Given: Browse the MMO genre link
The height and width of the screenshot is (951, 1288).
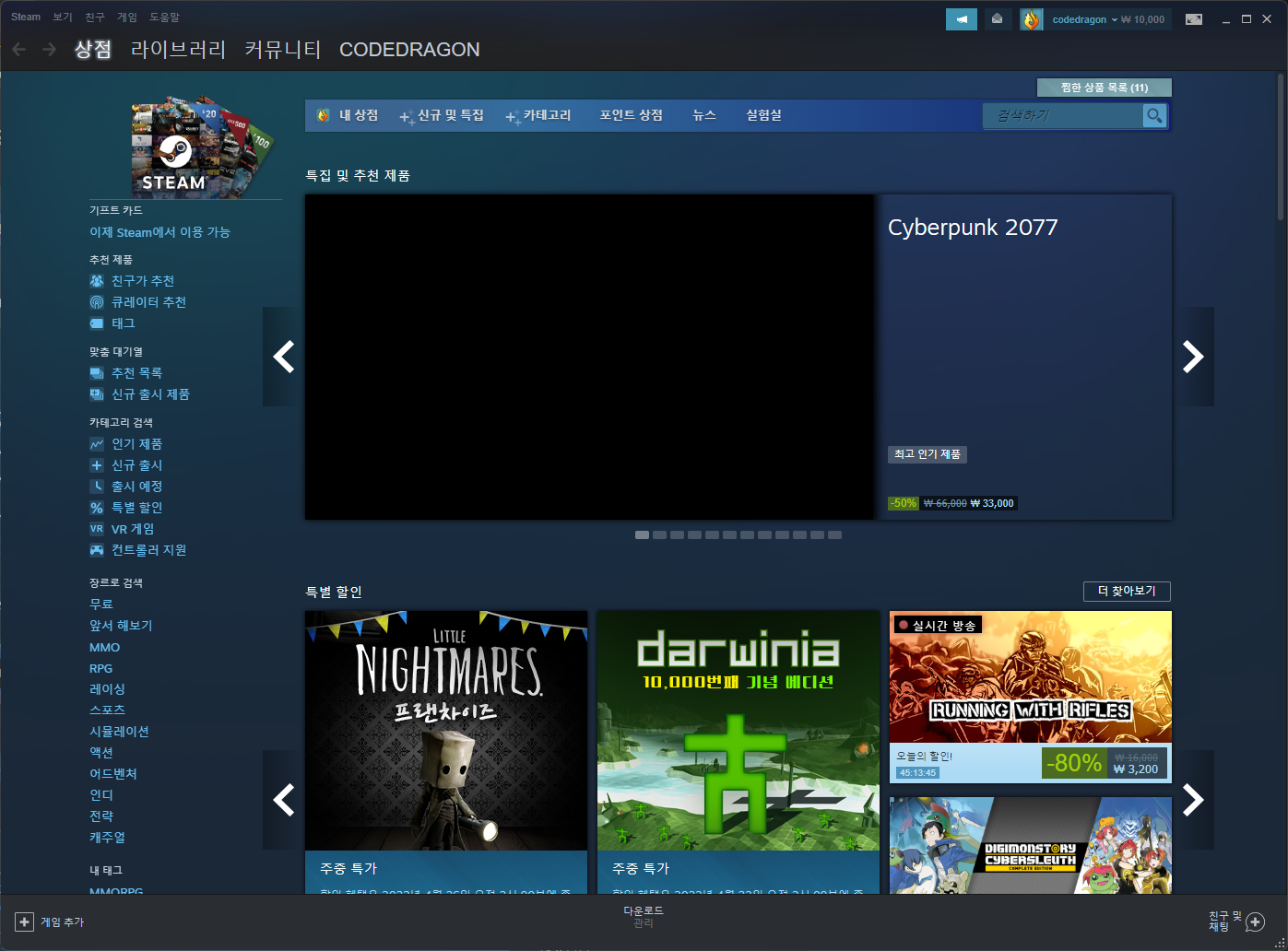Looking at the screenshot, I should 104,647.
